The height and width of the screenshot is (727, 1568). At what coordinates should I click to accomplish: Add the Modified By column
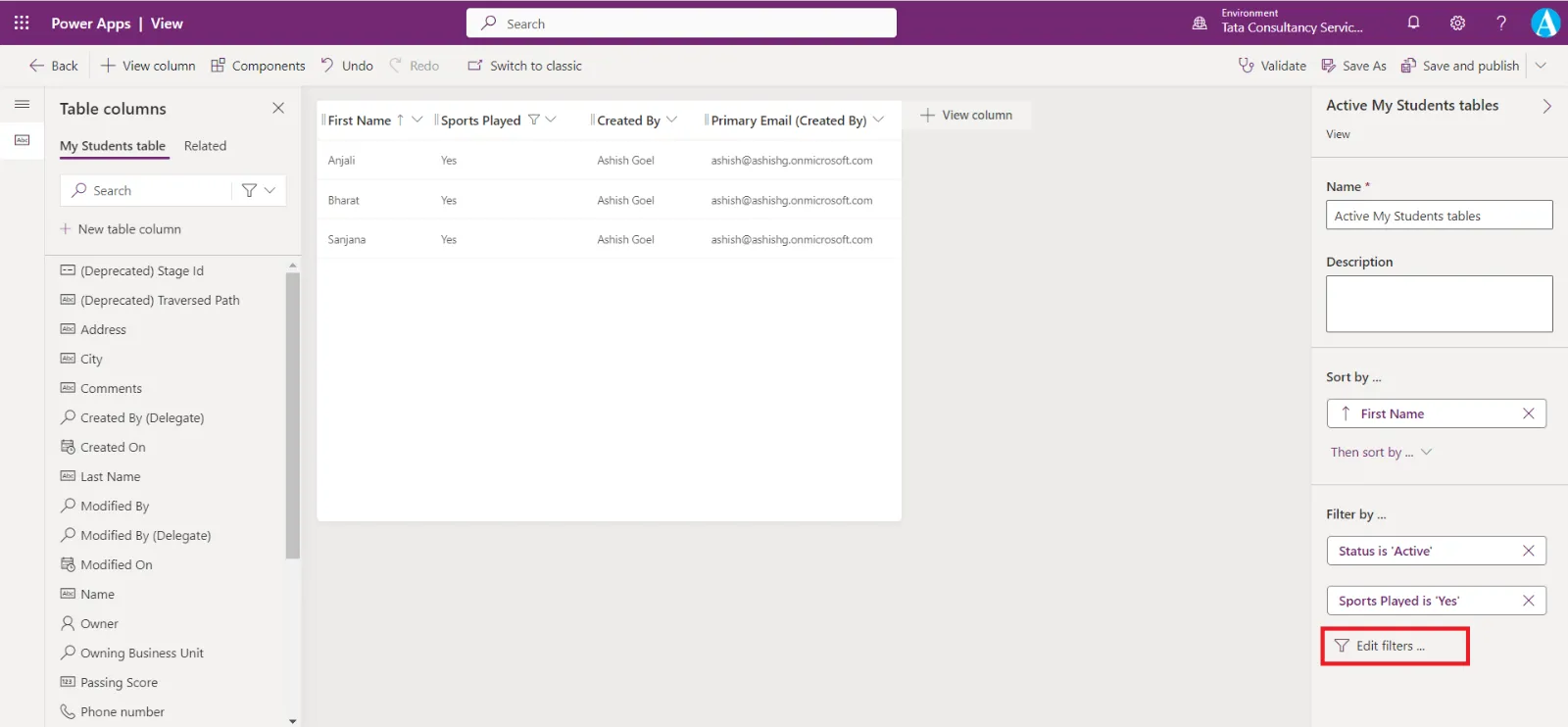105,506
